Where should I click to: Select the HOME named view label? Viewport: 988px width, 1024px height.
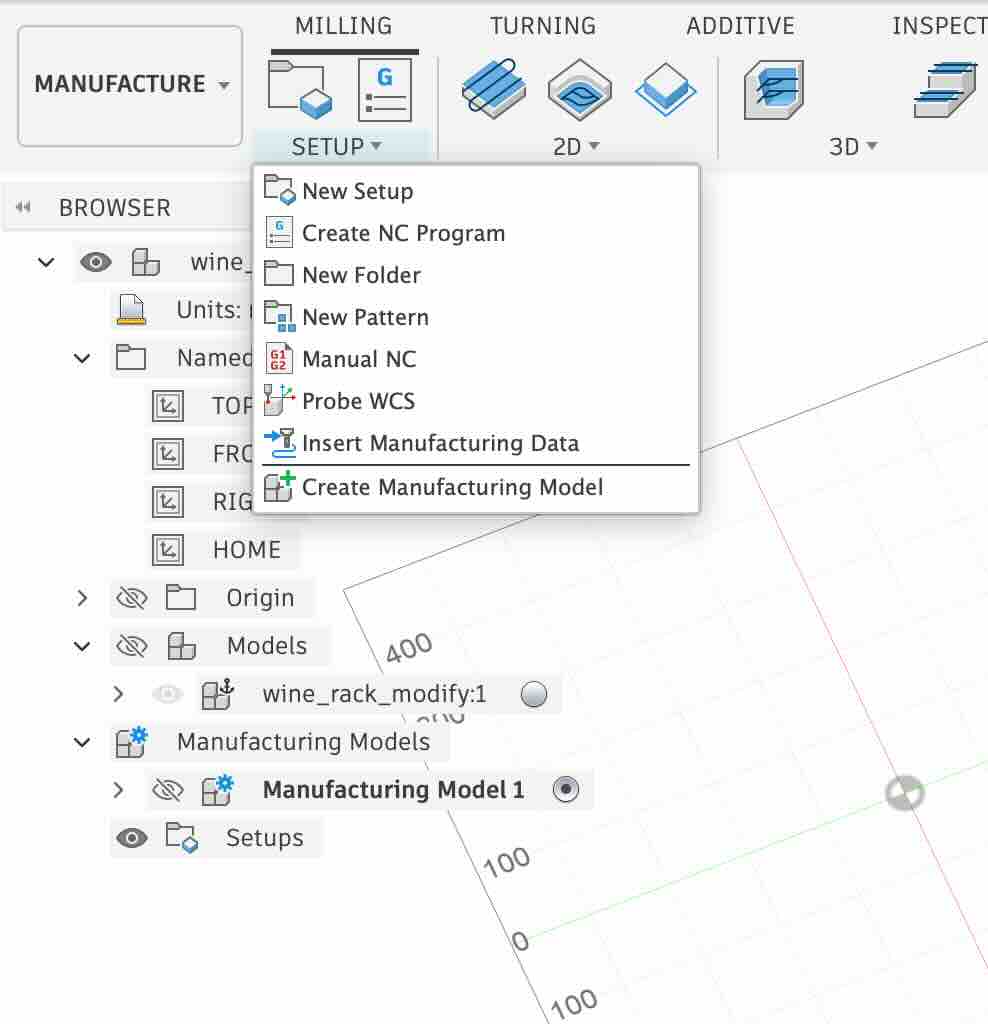[247, 550]
